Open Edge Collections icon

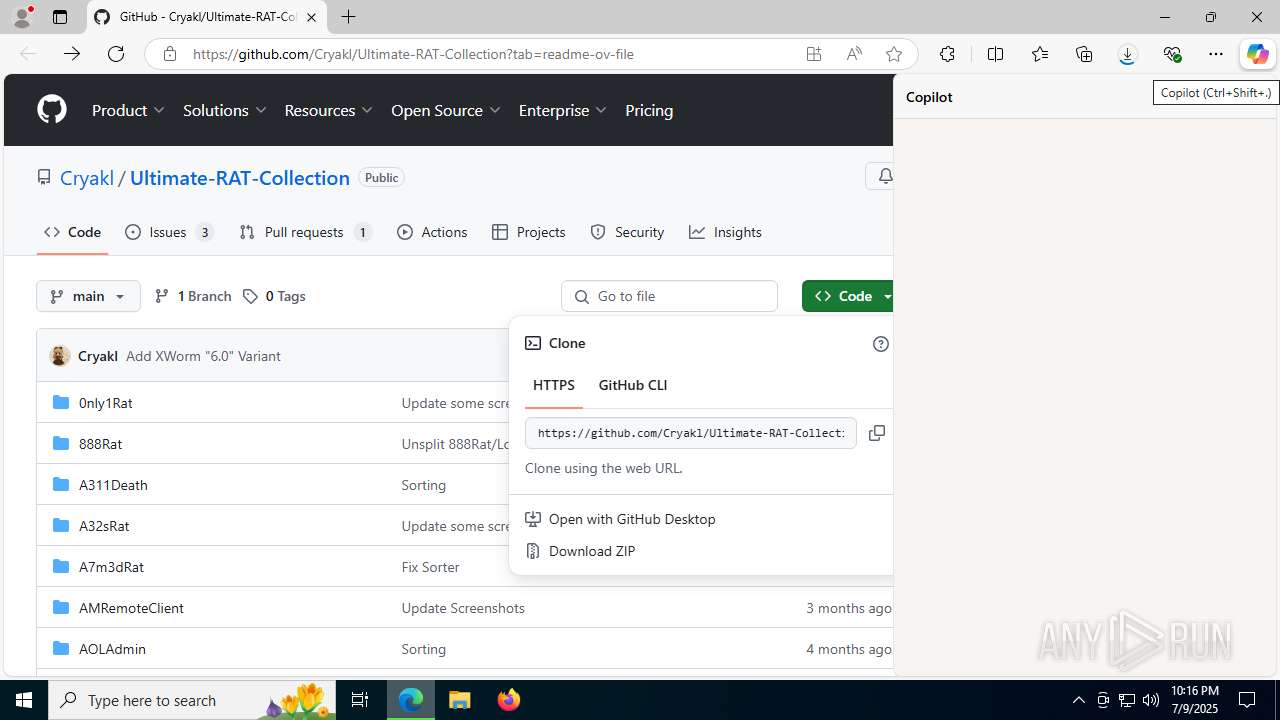tap(1084, 54)
